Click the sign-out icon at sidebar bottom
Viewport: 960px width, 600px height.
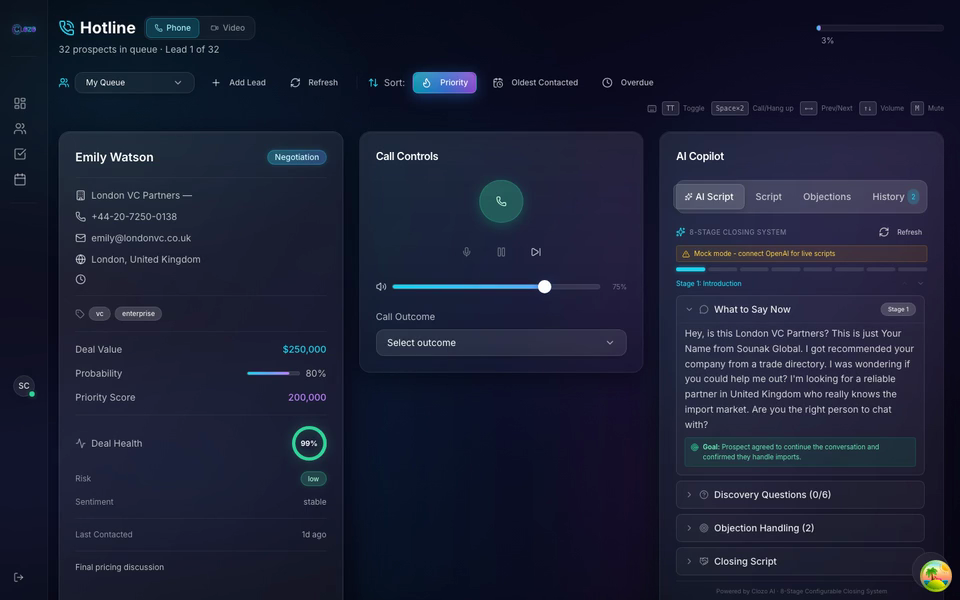coord(16,577)
